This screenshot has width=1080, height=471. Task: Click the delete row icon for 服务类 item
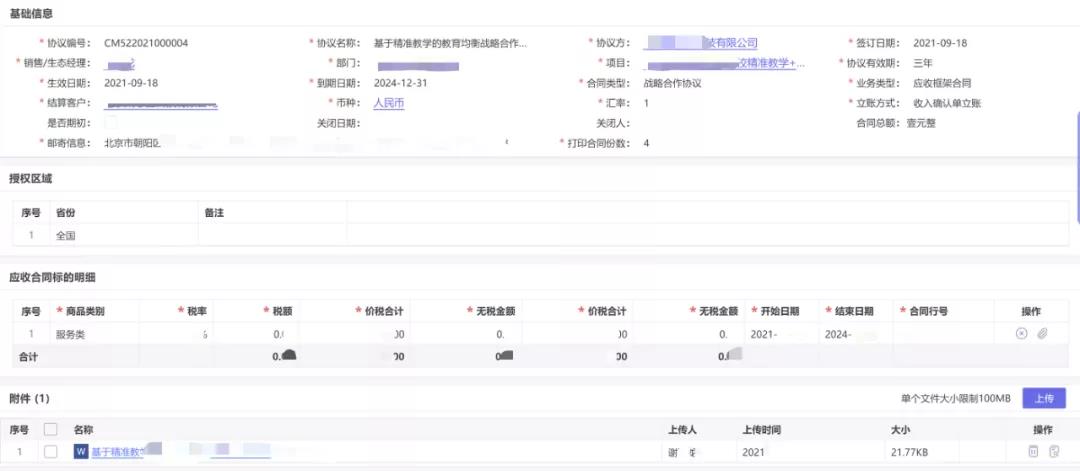tap(1021, 334)
